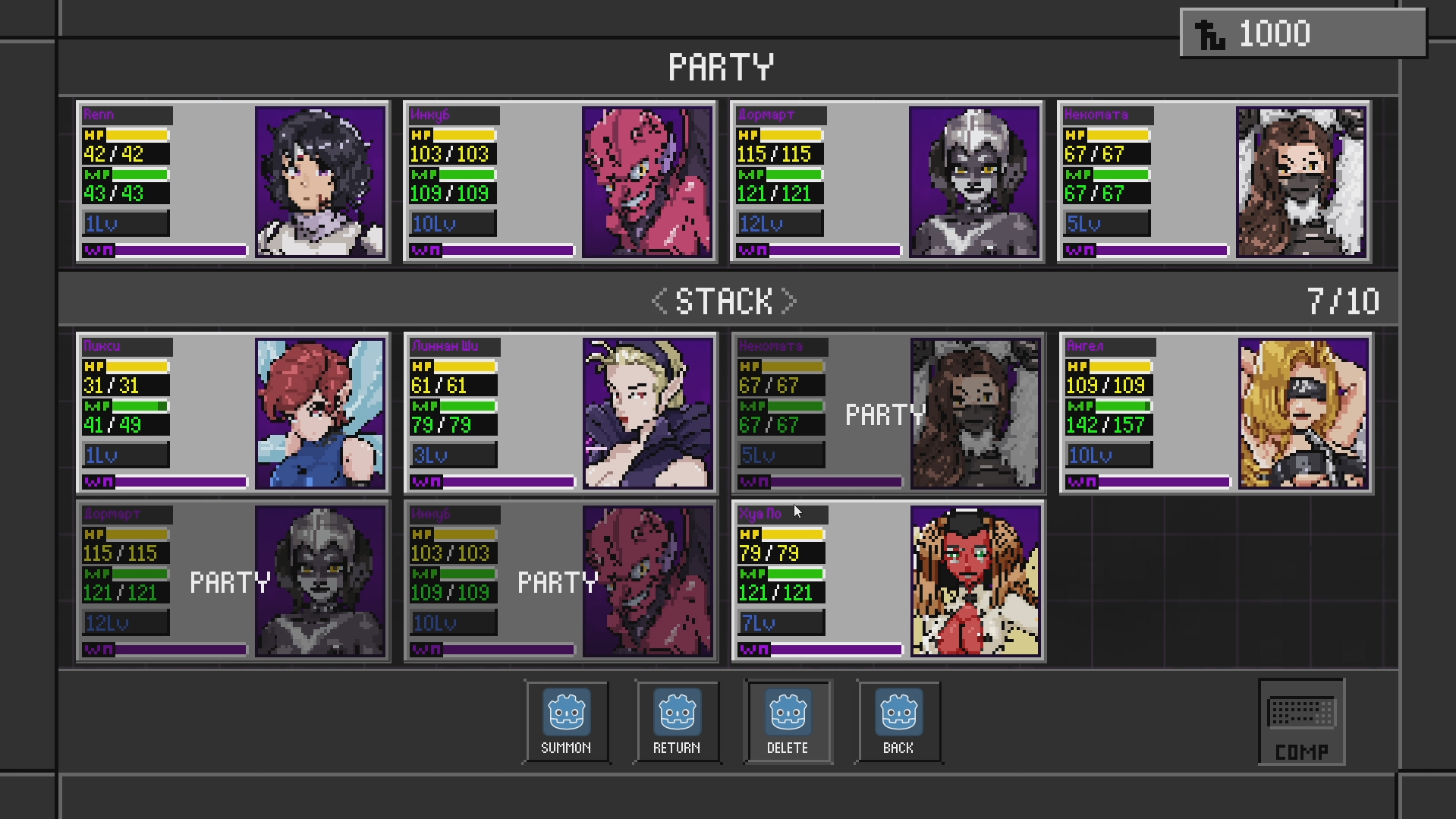Select the grey horned 12Lv party portrait
The width and height of the screenshot is (1456, 819).
(x=973, y=182)
